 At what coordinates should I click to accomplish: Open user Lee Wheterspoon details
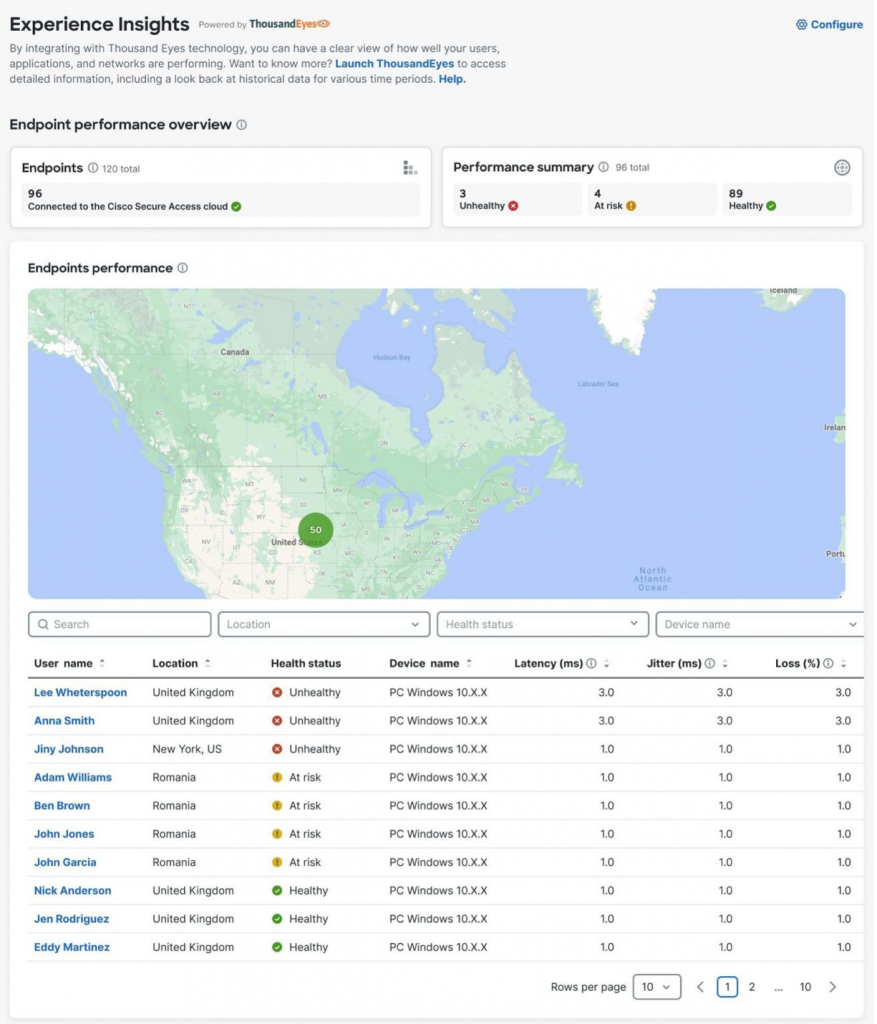[x=80, y=692]
